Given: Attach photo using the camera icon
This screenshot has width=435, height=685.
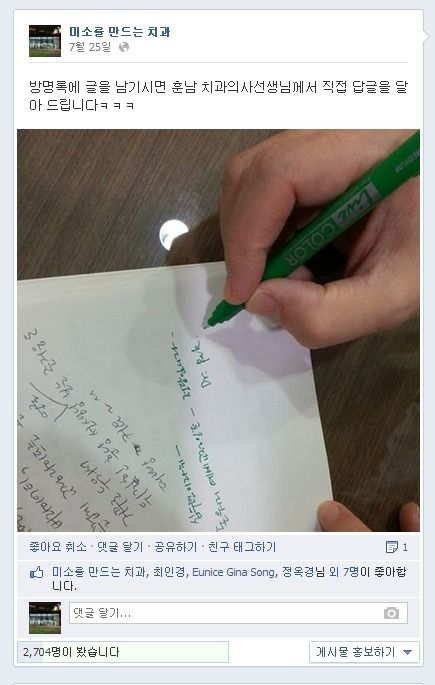Looking at the screenshot, I should coord(391,613).
